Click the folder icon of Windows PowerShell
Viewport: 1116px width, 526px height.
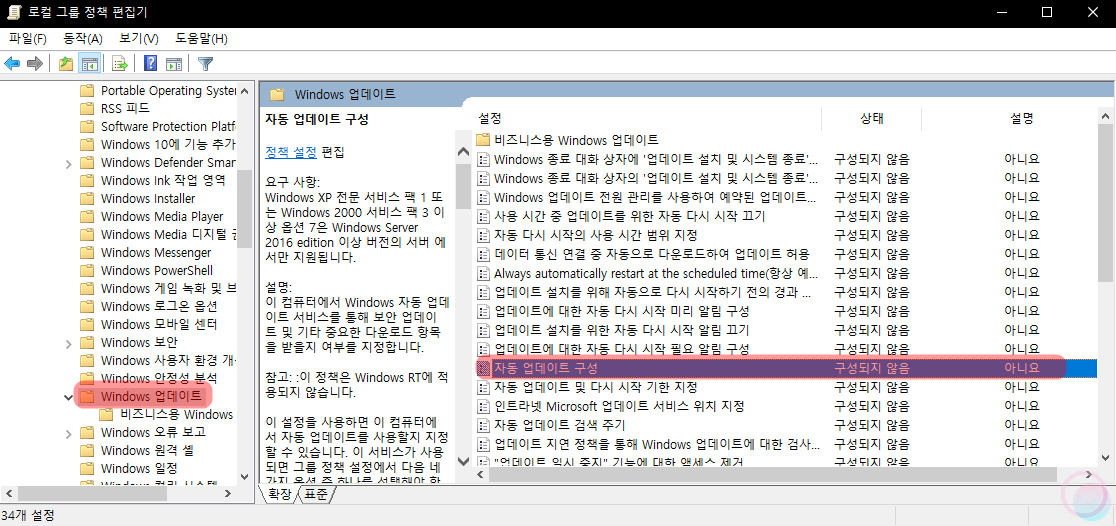point(87,270)
